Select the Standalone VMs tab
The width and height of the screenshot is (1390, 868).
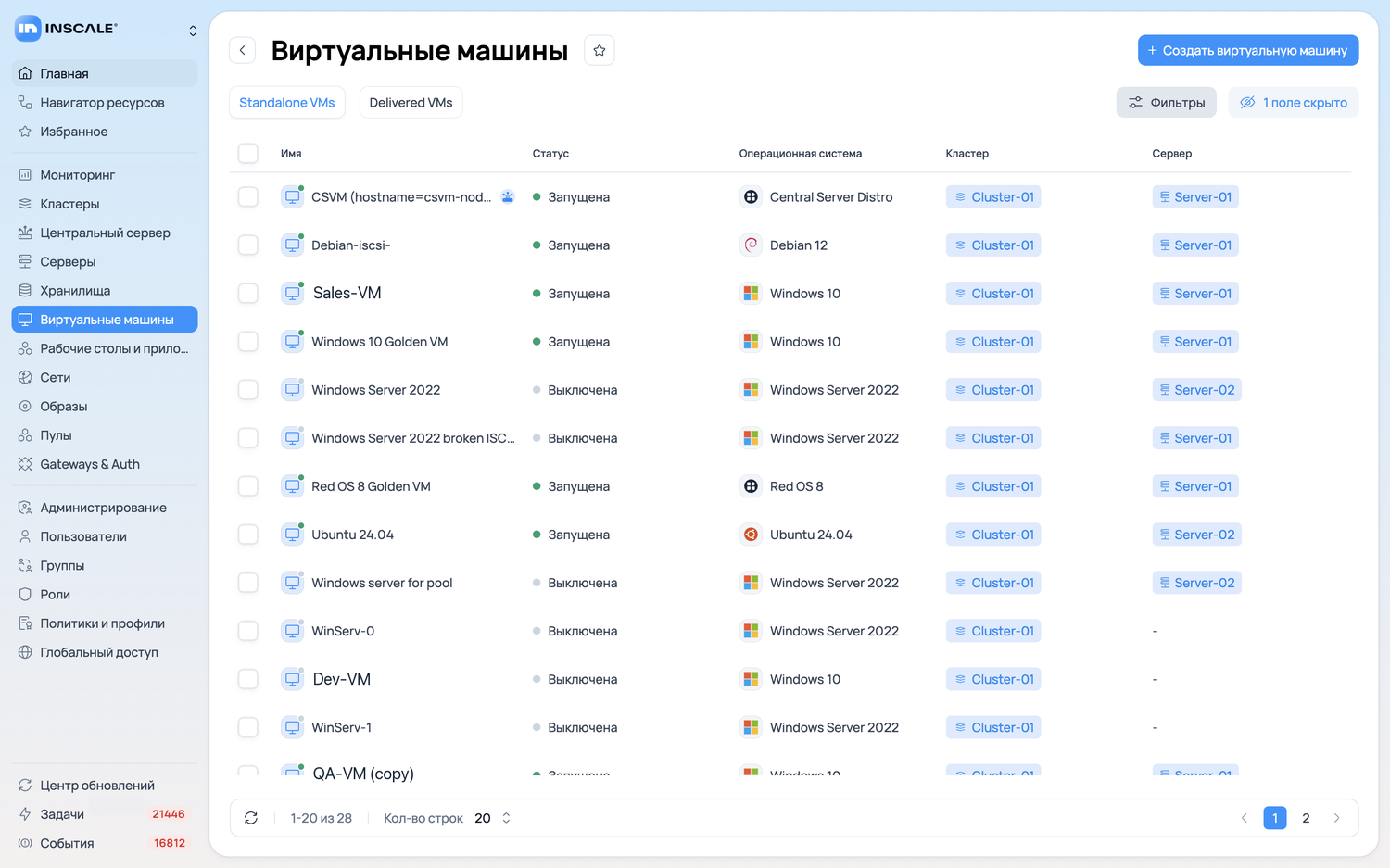pyautogui.click(x=287, y=103)
